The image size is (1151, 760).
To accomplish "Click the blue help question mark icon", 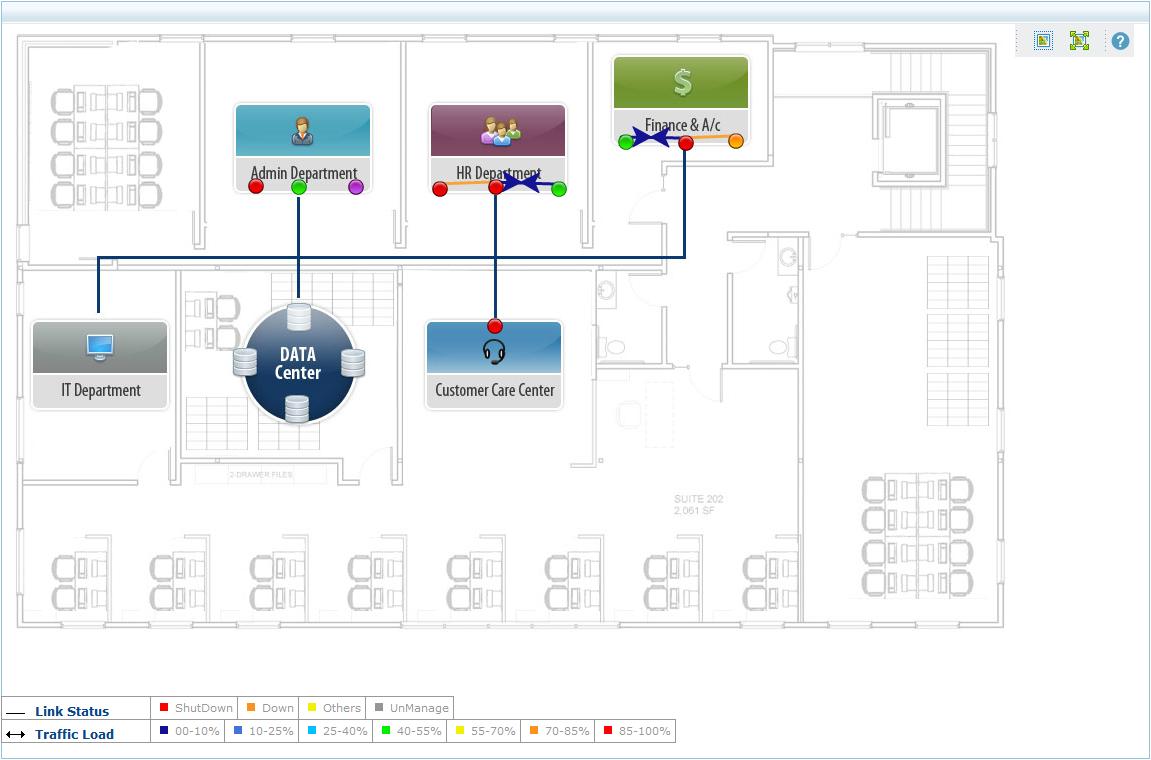I will click(1120, 41).
